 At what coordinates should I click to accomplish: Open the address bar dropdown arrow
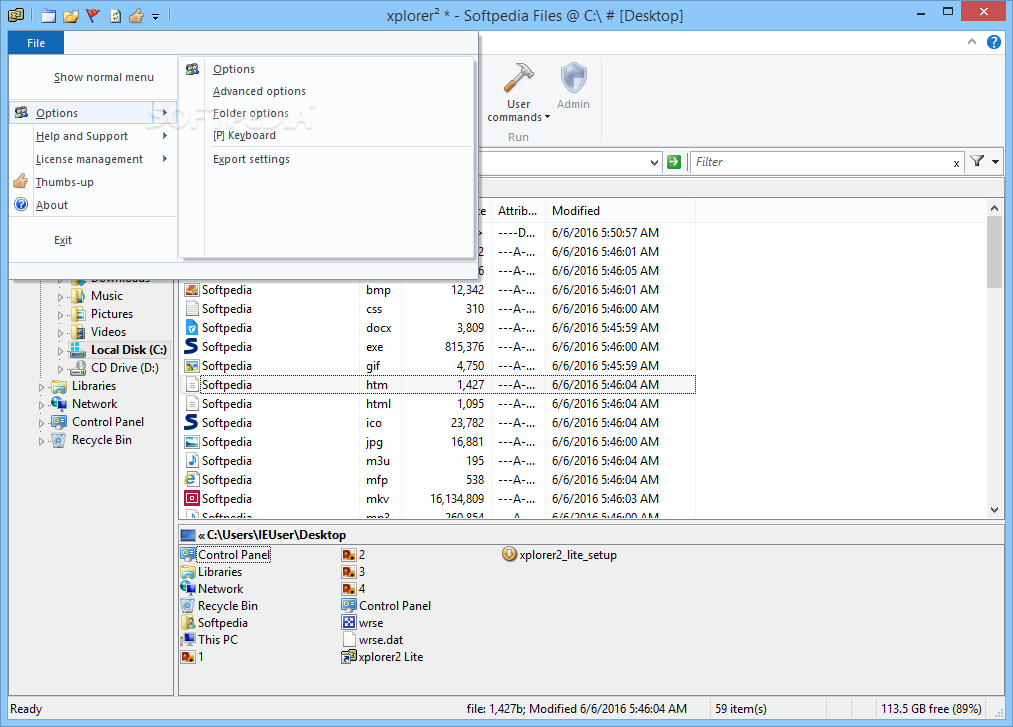point(654,162)
